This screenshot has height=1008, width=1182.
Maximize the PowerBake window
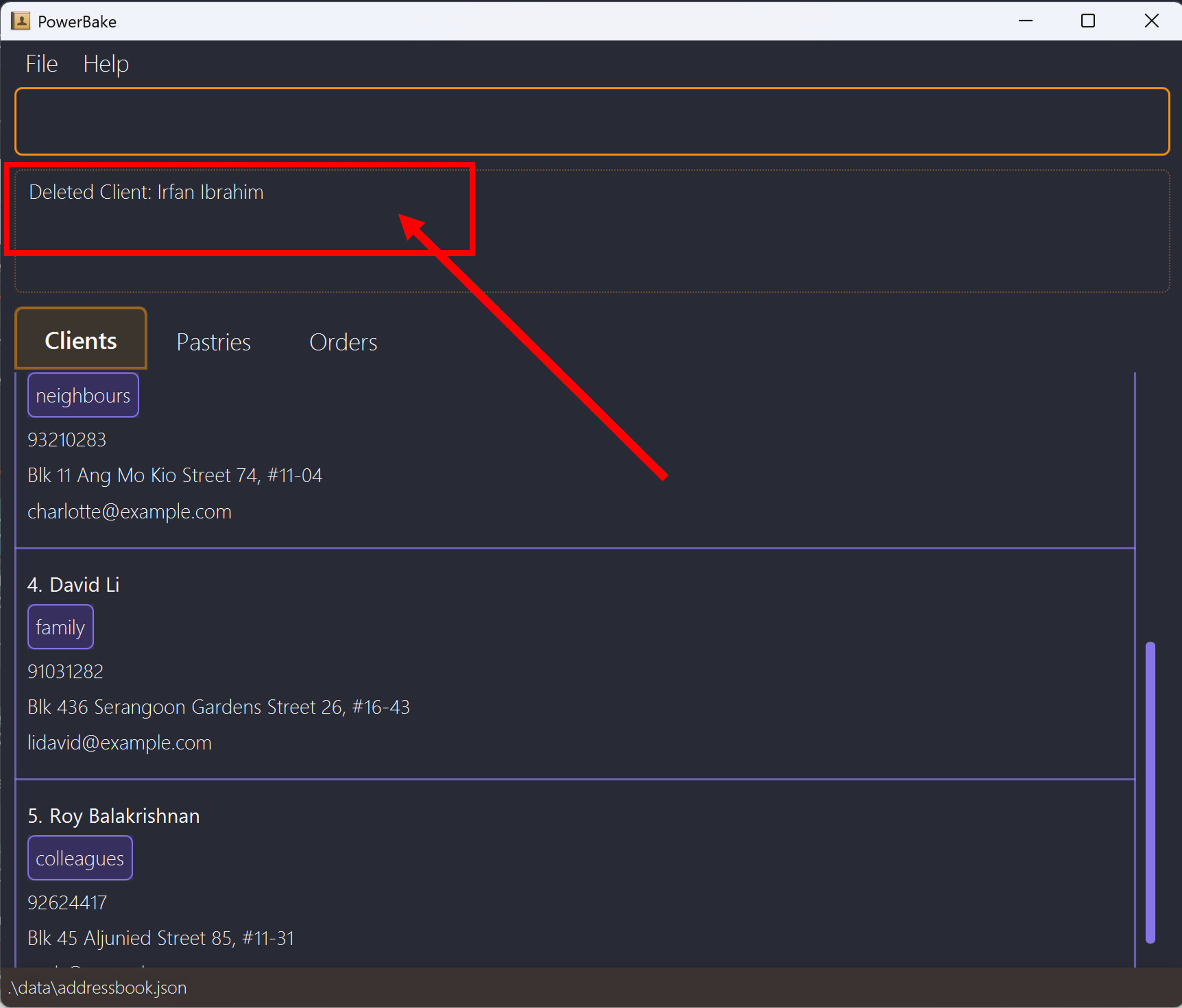[1088, 21]
